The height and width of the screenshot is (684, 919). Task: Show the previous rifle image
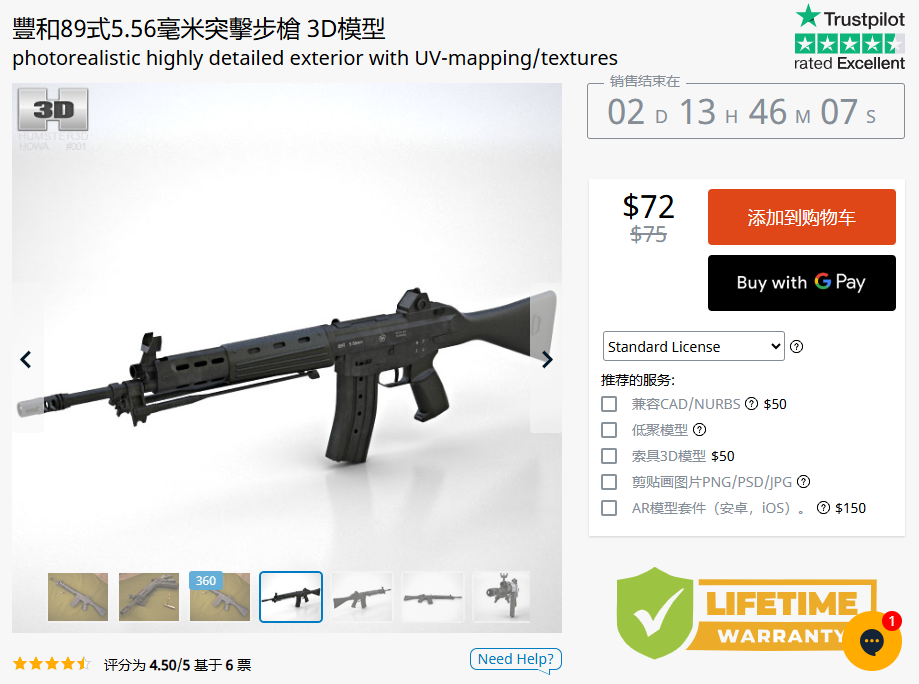(26, 359)
